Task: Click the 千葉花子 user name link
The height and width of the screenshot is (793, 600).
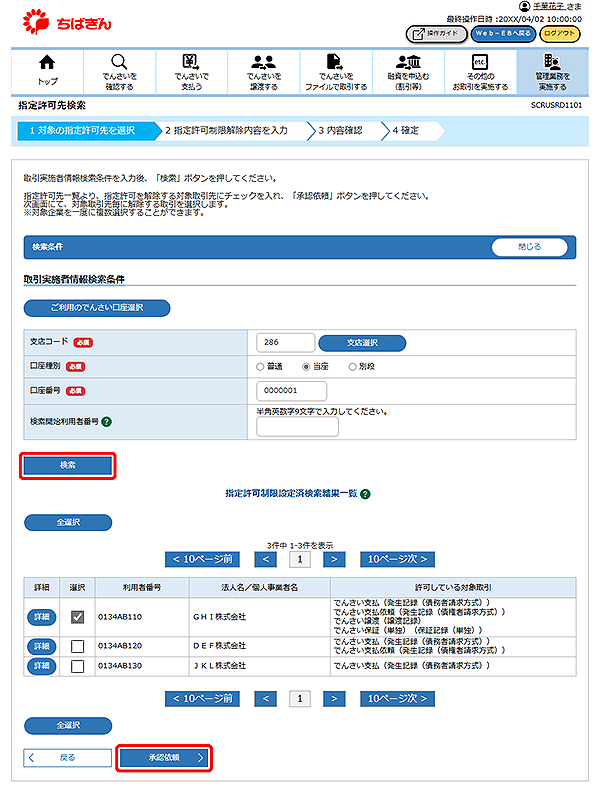Action: (549, 7)
